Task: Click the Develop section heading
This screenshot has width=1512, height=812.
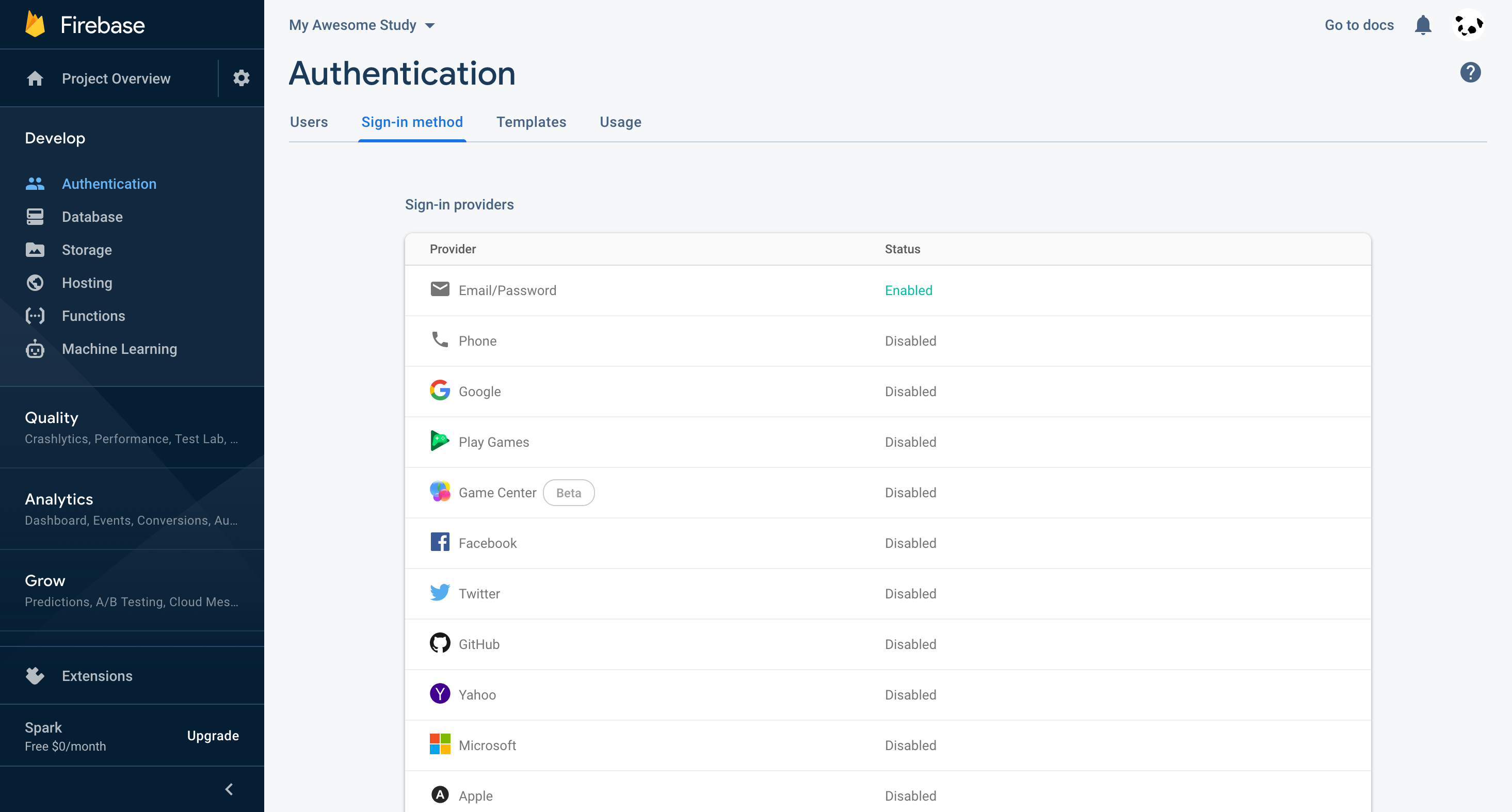Action: [55, 138]
